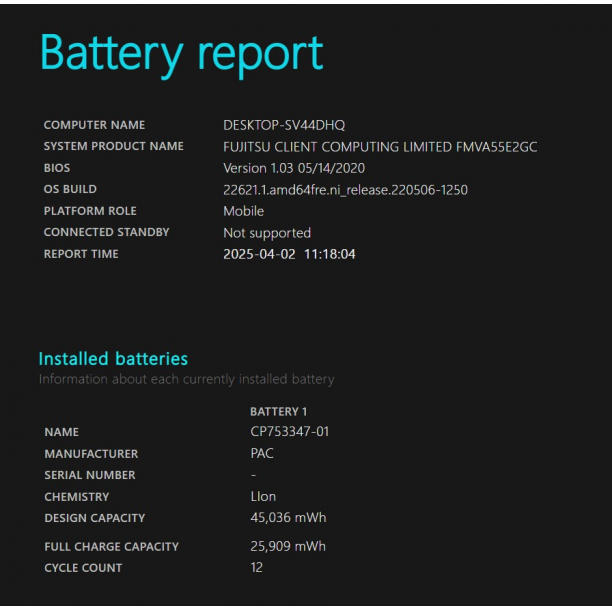612x612 pixels.
Task: Click the value 45,036 mWh
Action: point(288,518)
